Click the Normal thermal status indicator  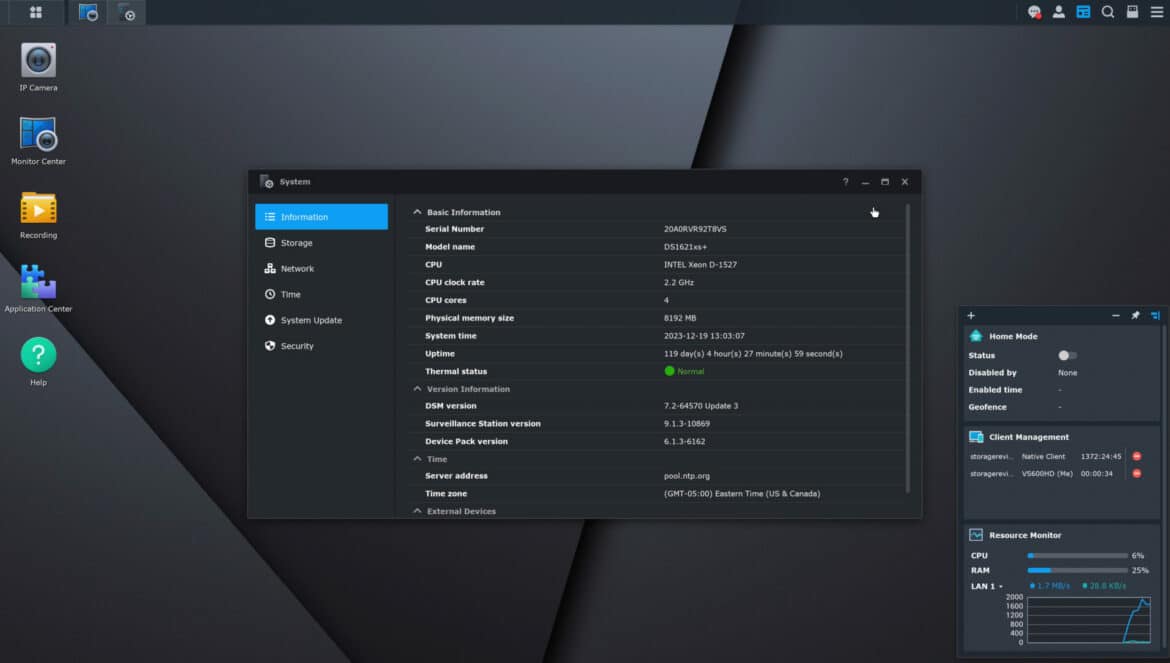pyautogui.click(x=684, y=371)
